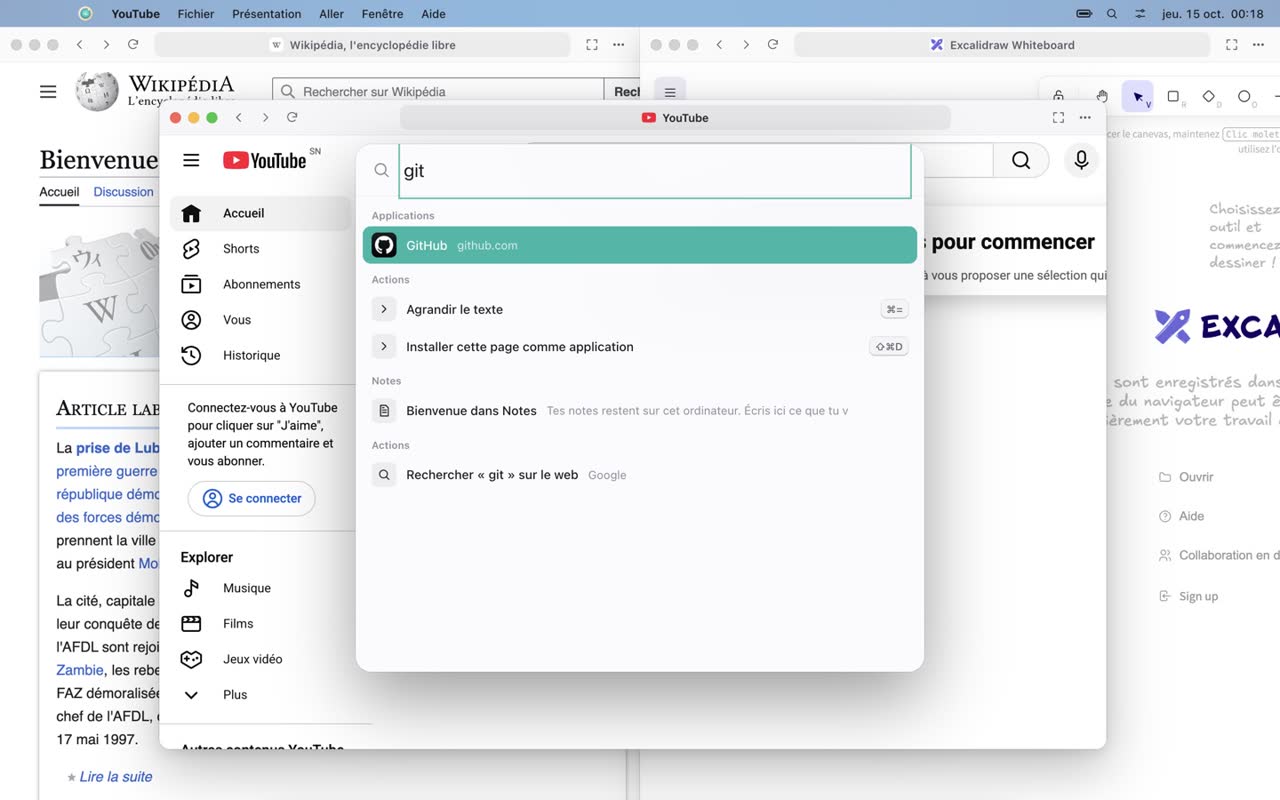Open GitHub application result
This screenshot has height=800, width=1280.
point(640,245)
